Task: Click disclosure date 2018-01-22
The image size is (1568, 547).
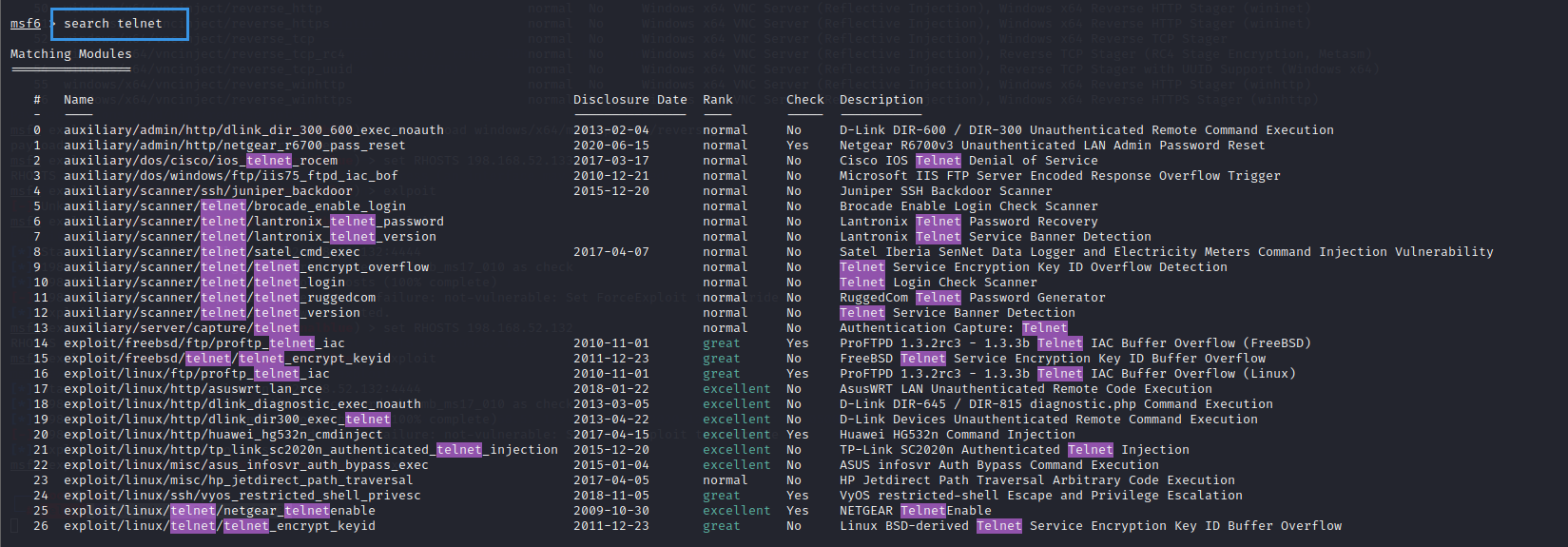Action: click(611, 389)
